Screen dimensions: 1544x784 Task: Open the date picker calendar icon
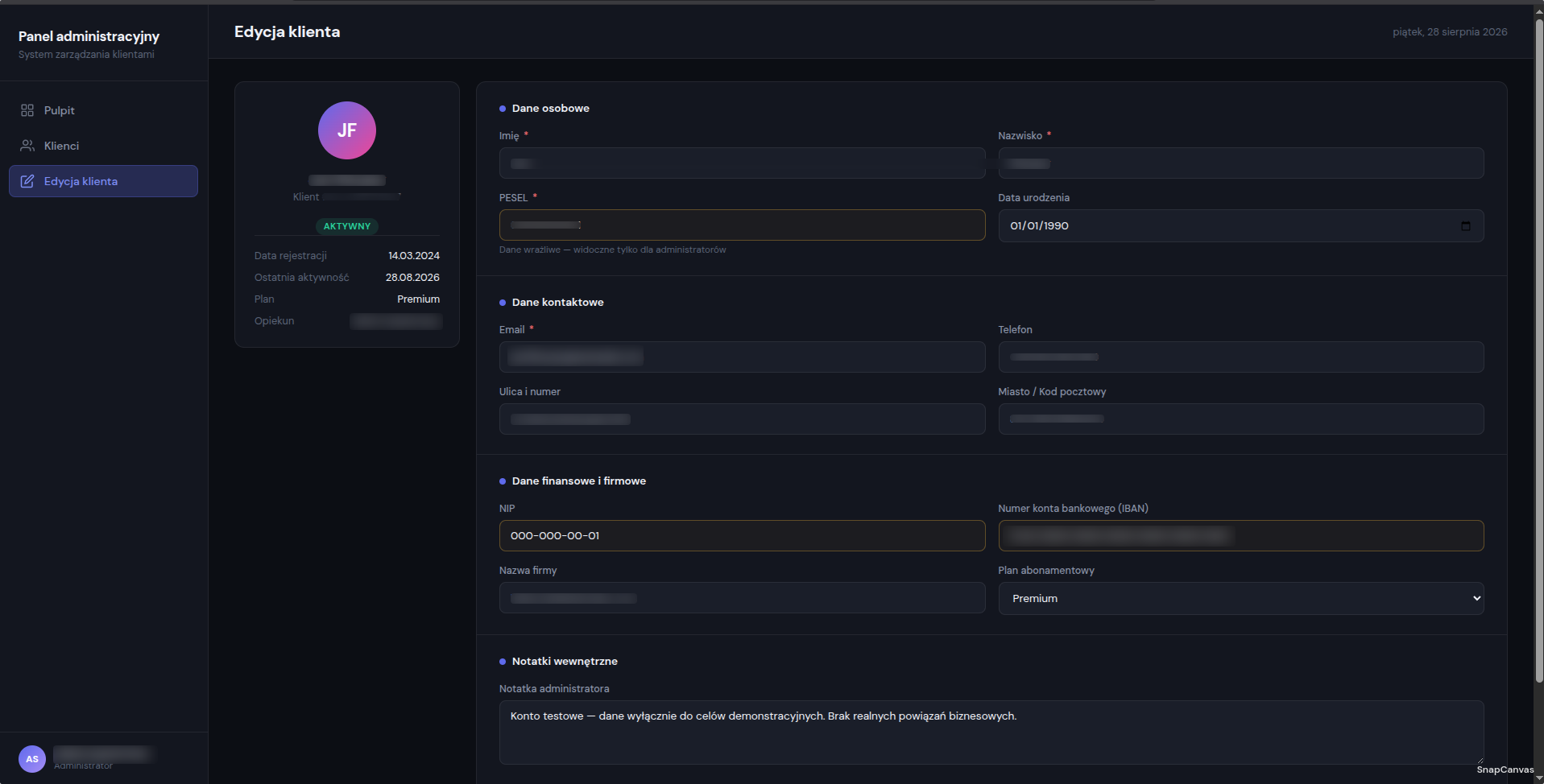[1466, 226]
